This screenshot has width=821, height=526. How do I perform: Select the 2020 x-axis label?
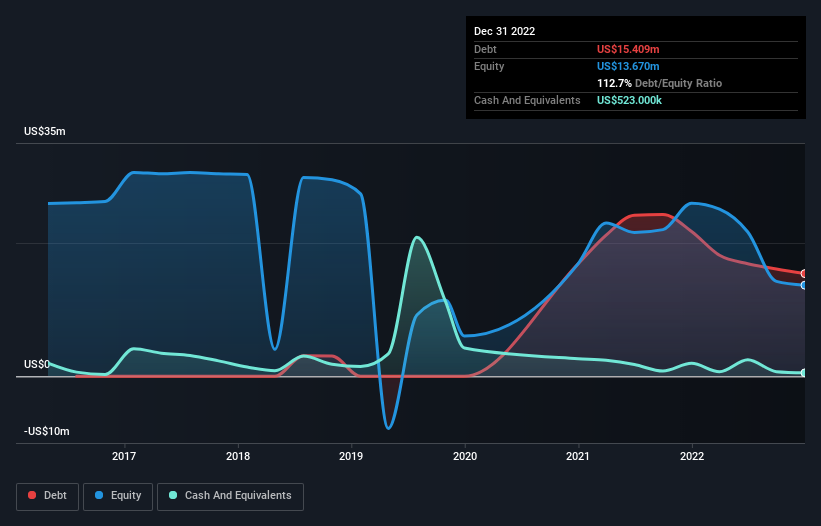click(465, 456)
